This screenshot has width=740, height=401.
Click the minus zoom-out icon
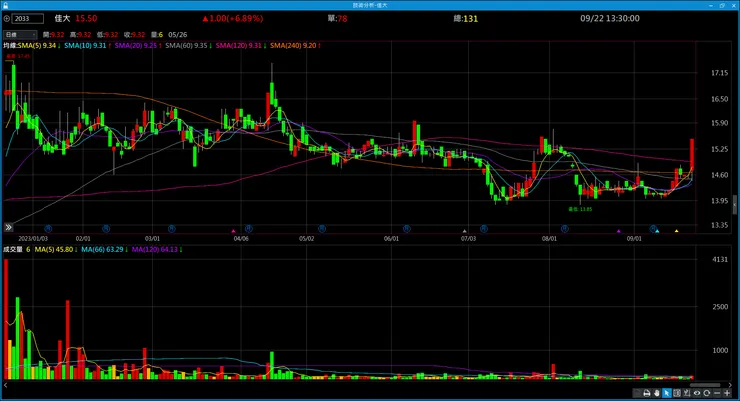[x=717, y=393]
